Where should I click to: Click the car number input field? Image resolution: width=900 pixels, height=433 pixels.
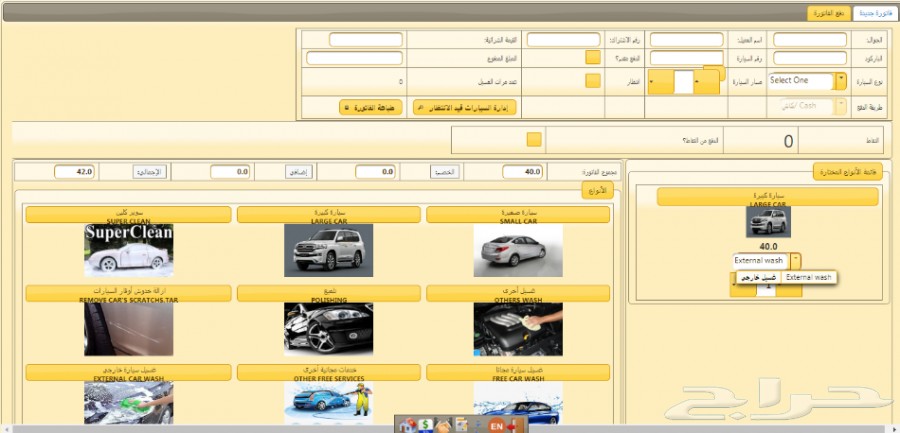[x=686, y=58]
